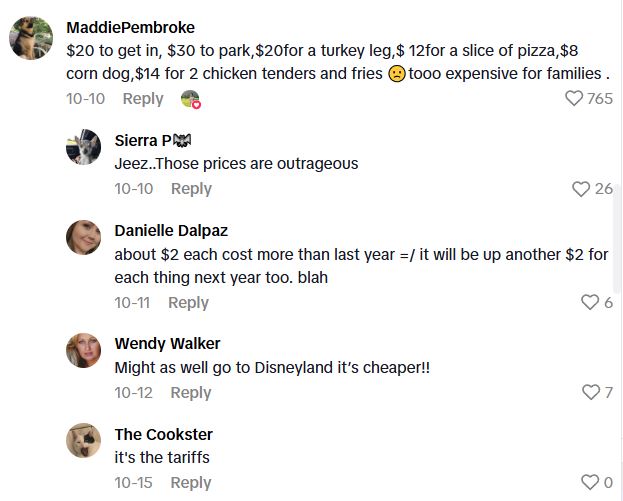
Task: Open Wendy Walker's profile picture
Action: point(83,350)
